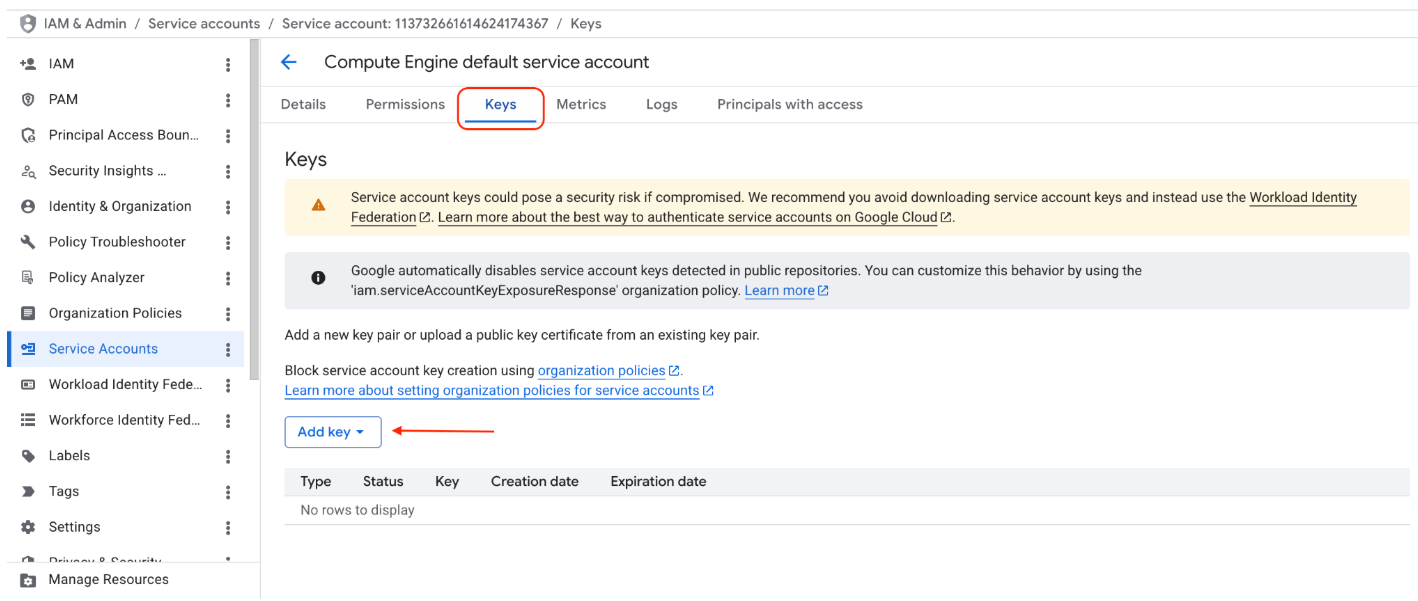
Task: Click the Service Accounts icon
Action: 28,349
